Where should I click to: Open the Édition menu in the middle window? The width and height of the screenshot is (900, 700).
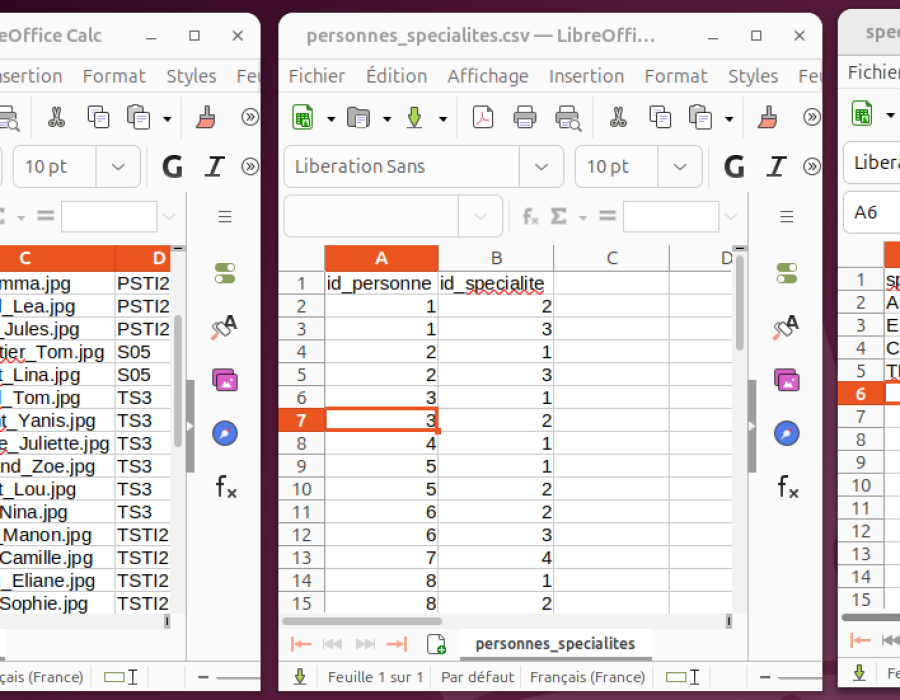click(x=397, y=76)
